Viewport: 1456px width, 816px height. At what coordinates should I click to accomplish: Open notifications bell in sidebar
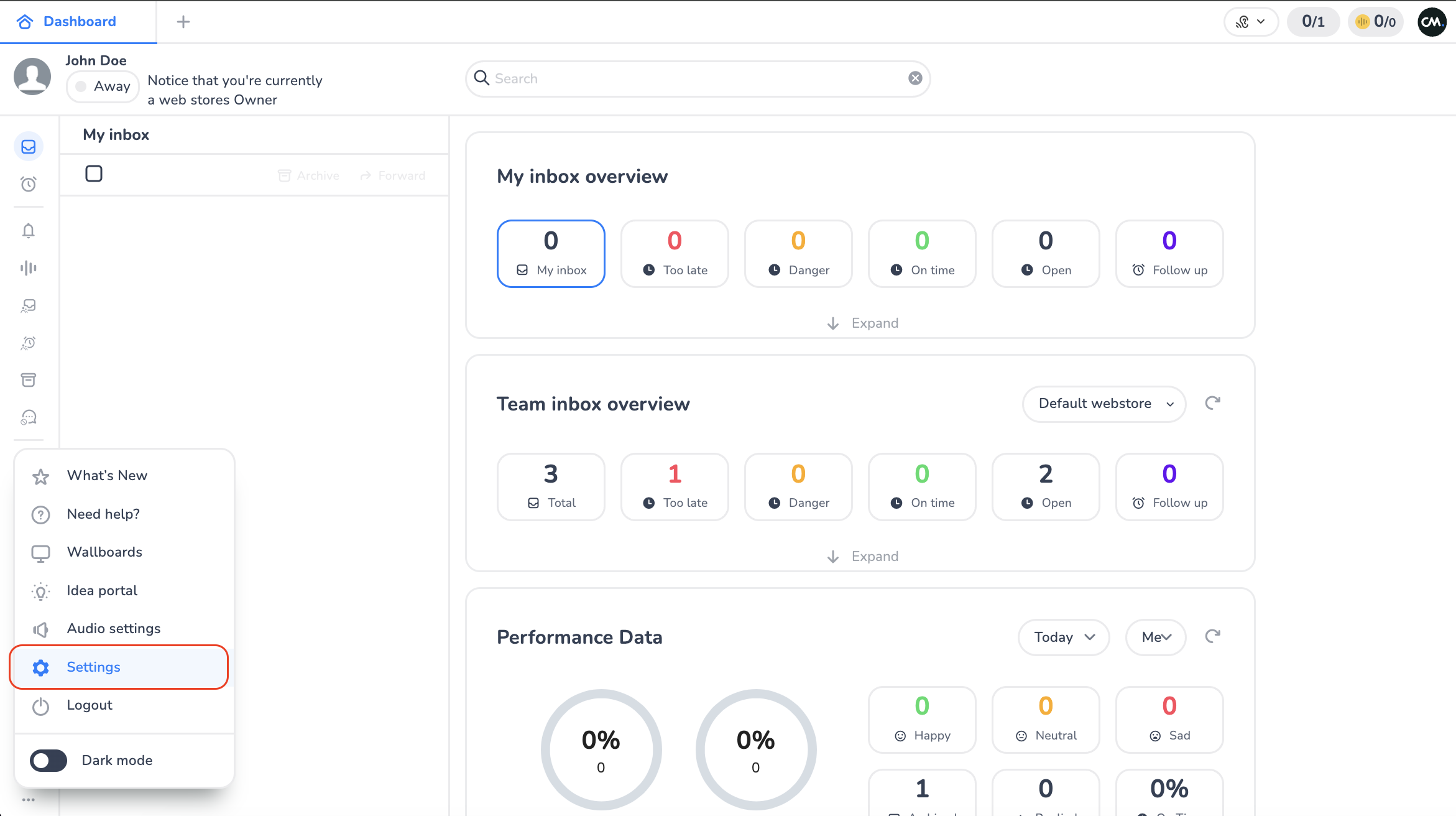29,231
